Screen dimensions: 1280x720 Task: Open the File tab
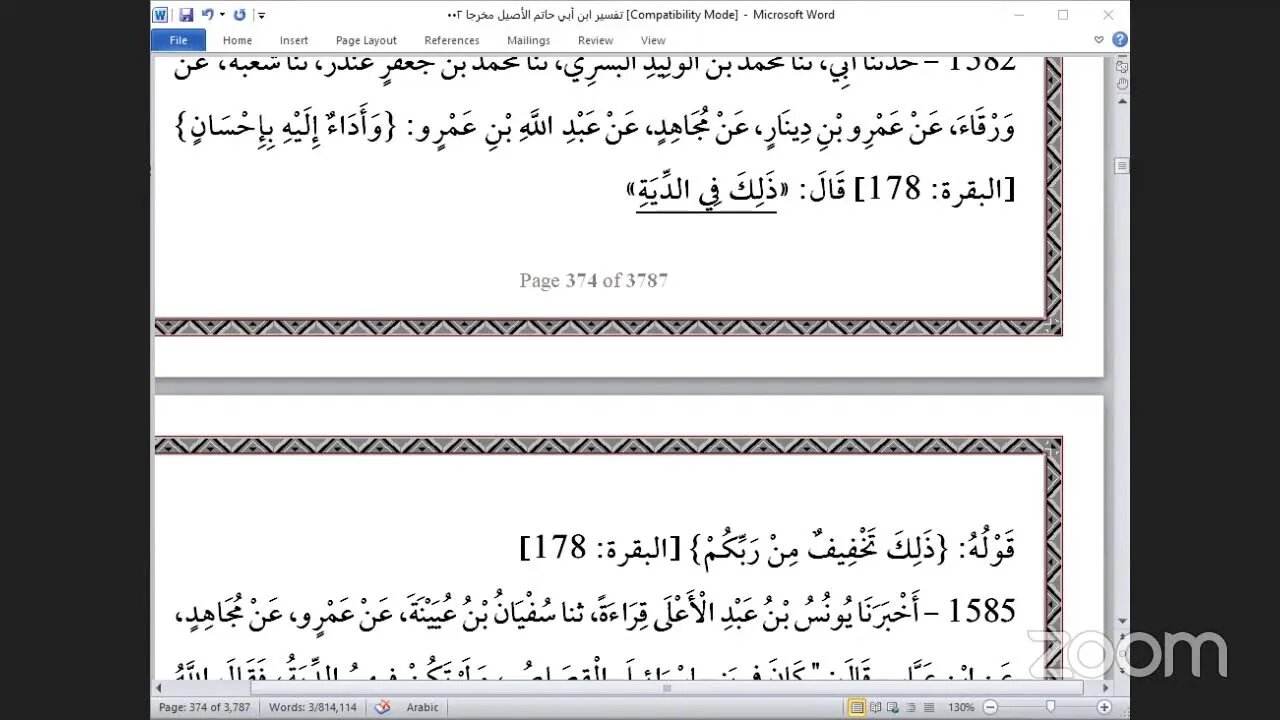click(x=178, y=40)
